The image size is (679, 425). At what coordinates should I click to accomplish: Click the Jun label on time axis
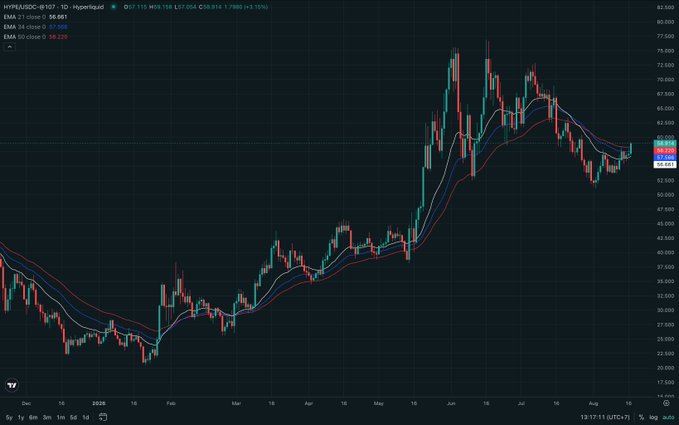click(451, 403)
